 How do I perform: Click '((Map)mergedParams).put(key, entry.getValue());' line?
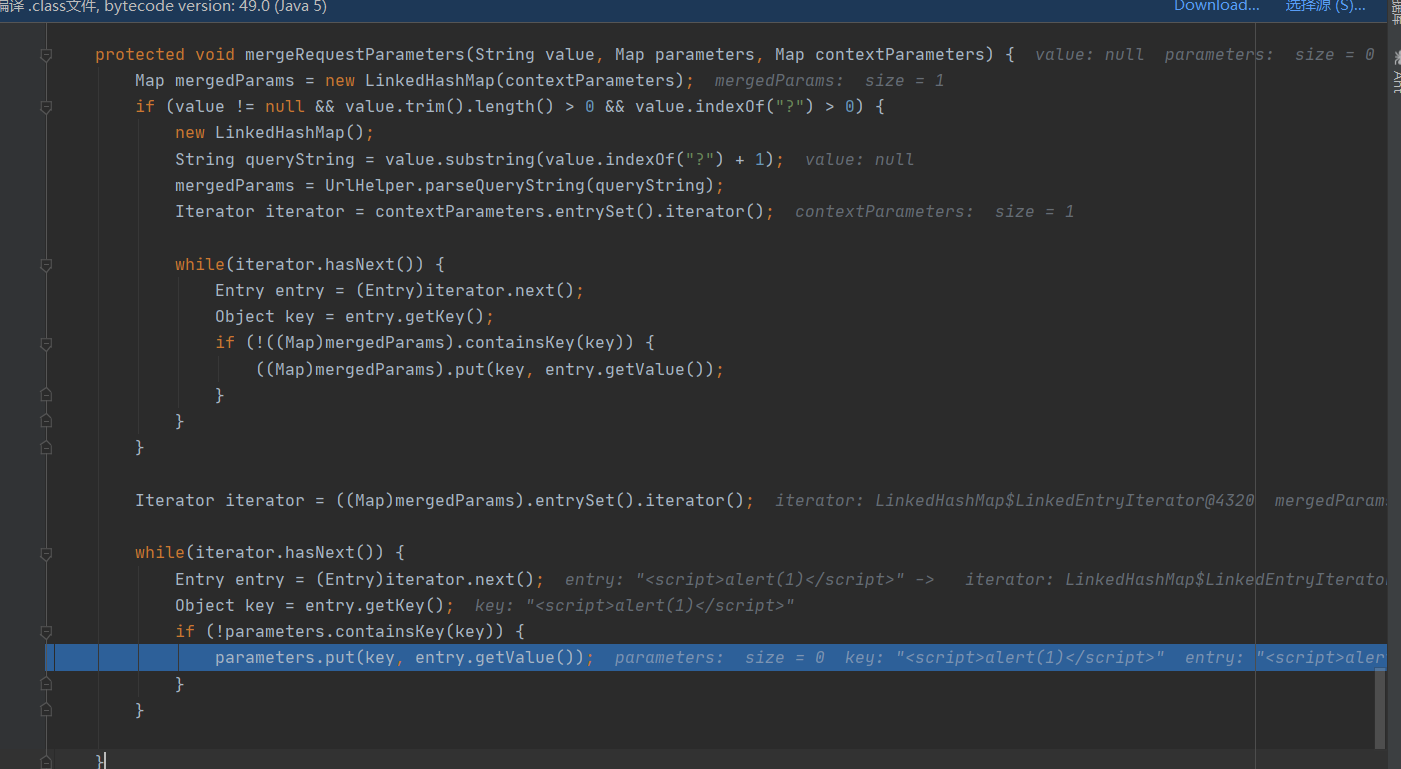(490, 370)
